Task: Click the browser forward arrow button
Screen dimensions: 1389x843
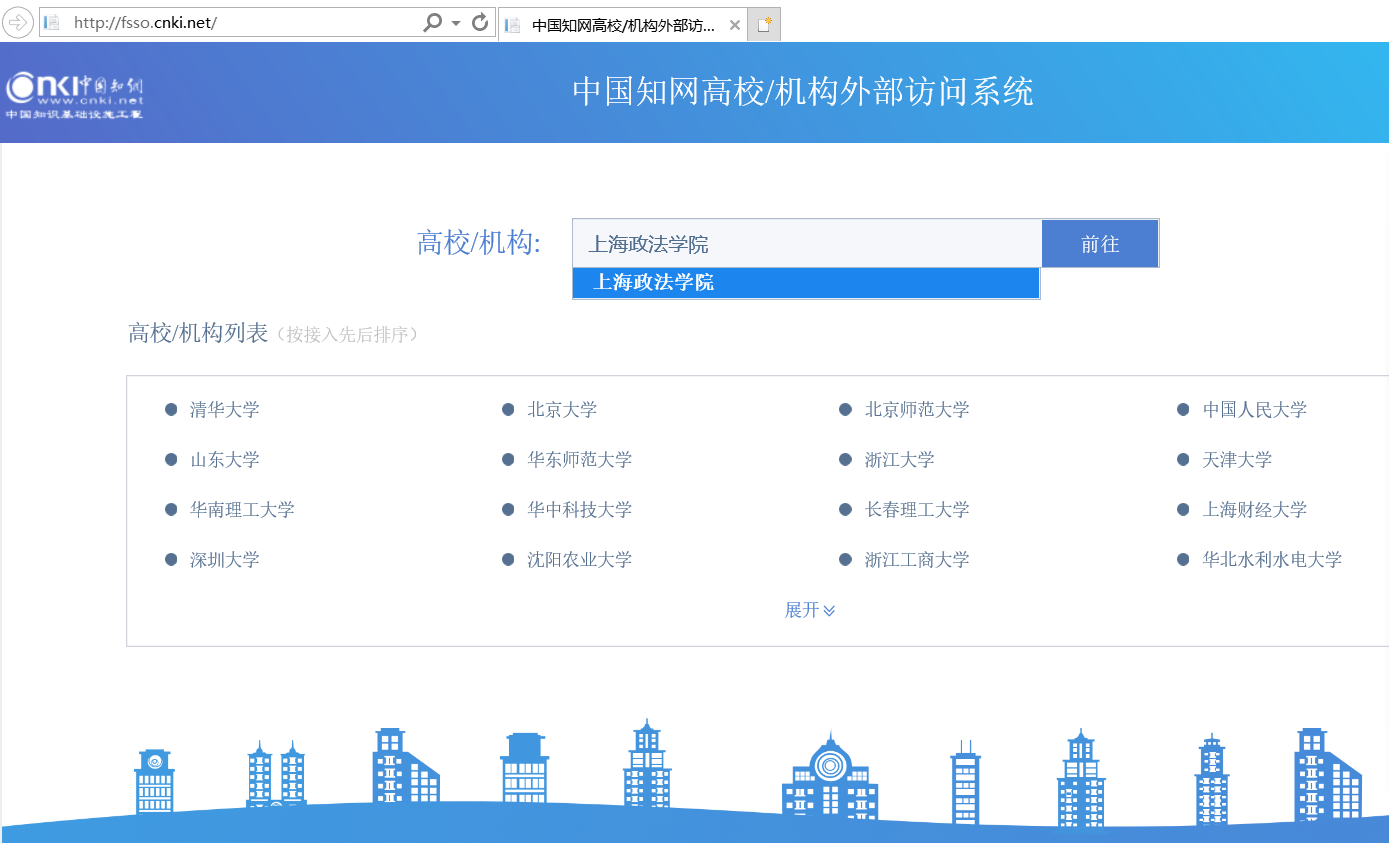Action: (18, 23)
